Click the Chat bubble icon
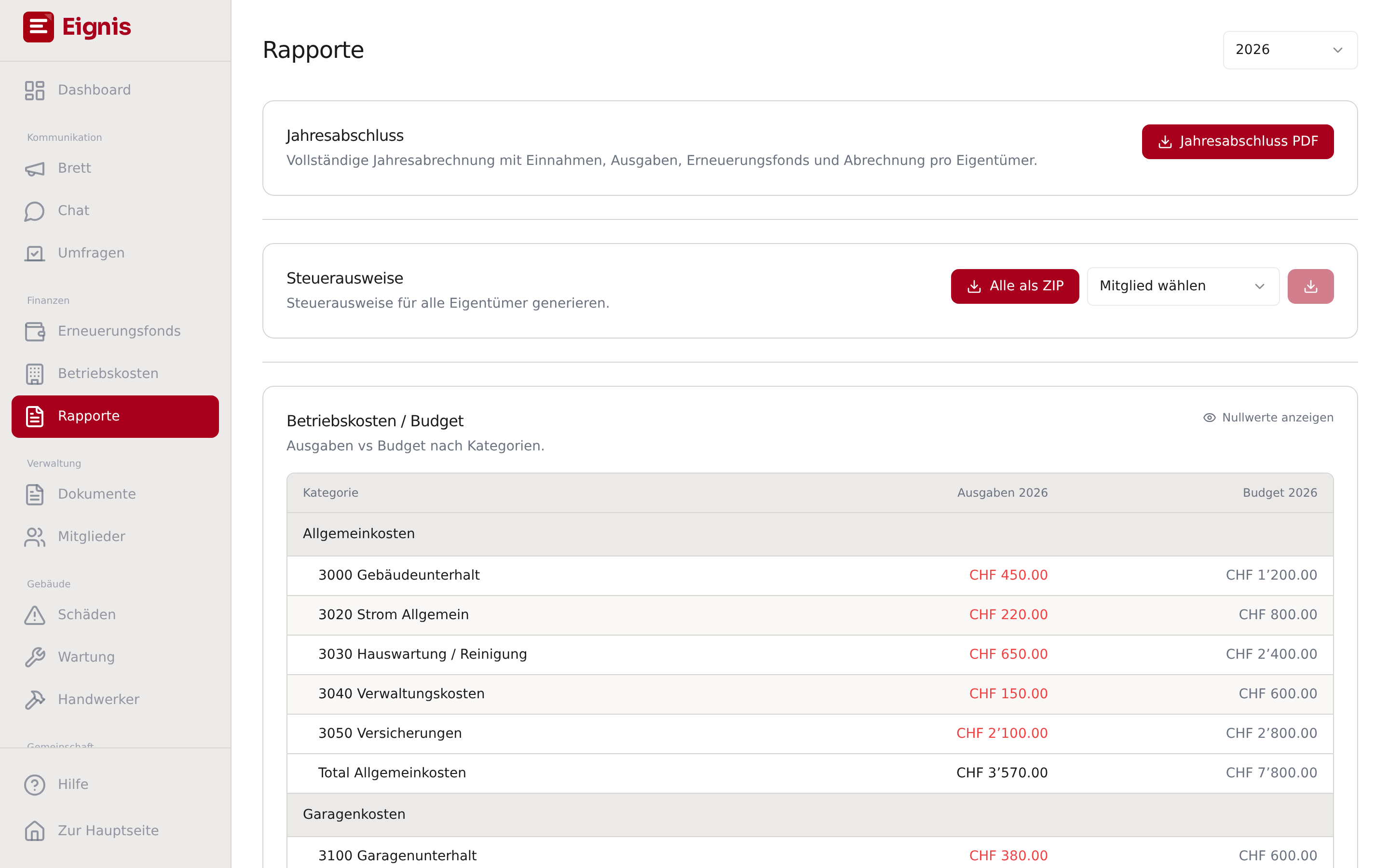The height and width of the screenshot is (868, 1389). point(34,211)
